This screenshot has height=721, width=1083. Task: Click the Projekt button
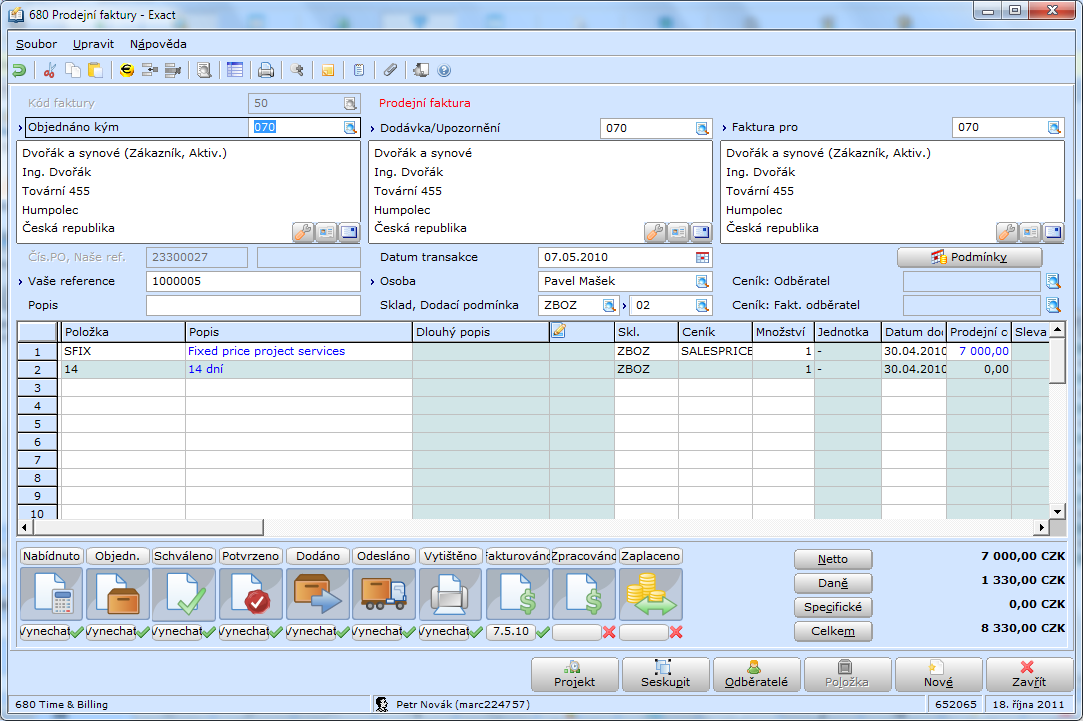tap(575, 675)
